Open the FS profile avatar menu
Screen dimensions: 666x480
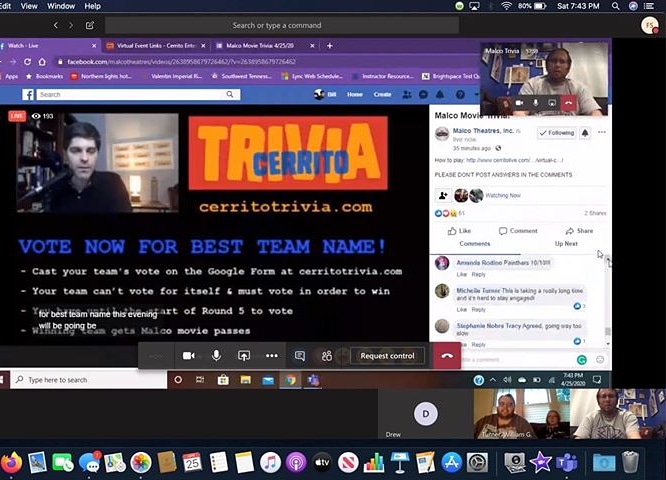coord(649,25)
